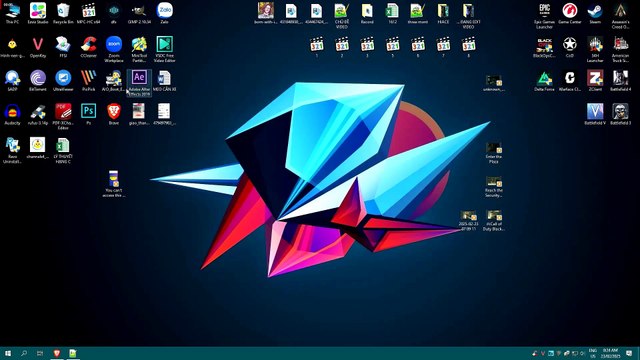Open the Windows Start menu
The width and height of the screenshot is (640, 360).
tap(8, 353)
